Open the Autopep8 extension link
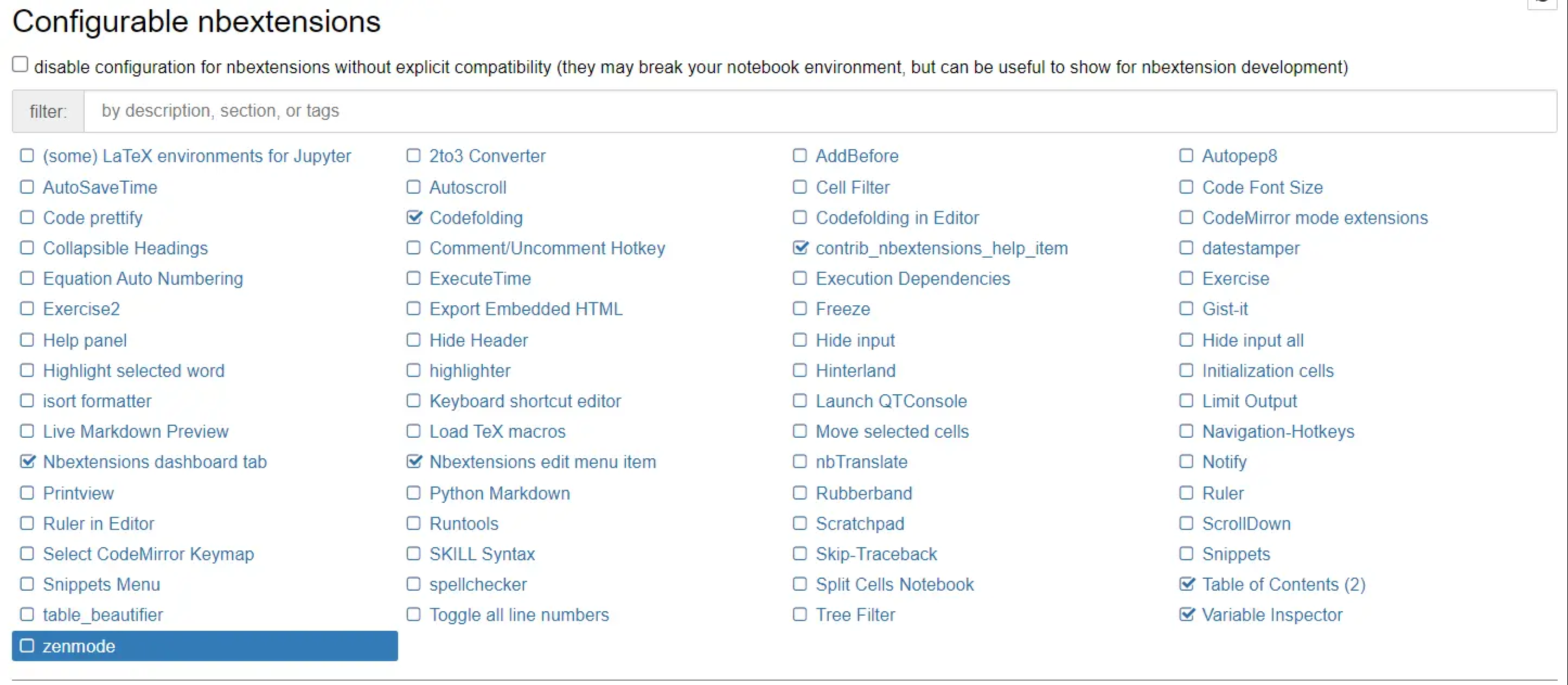Screen dimensions: 1568x685 point(1239,156)
